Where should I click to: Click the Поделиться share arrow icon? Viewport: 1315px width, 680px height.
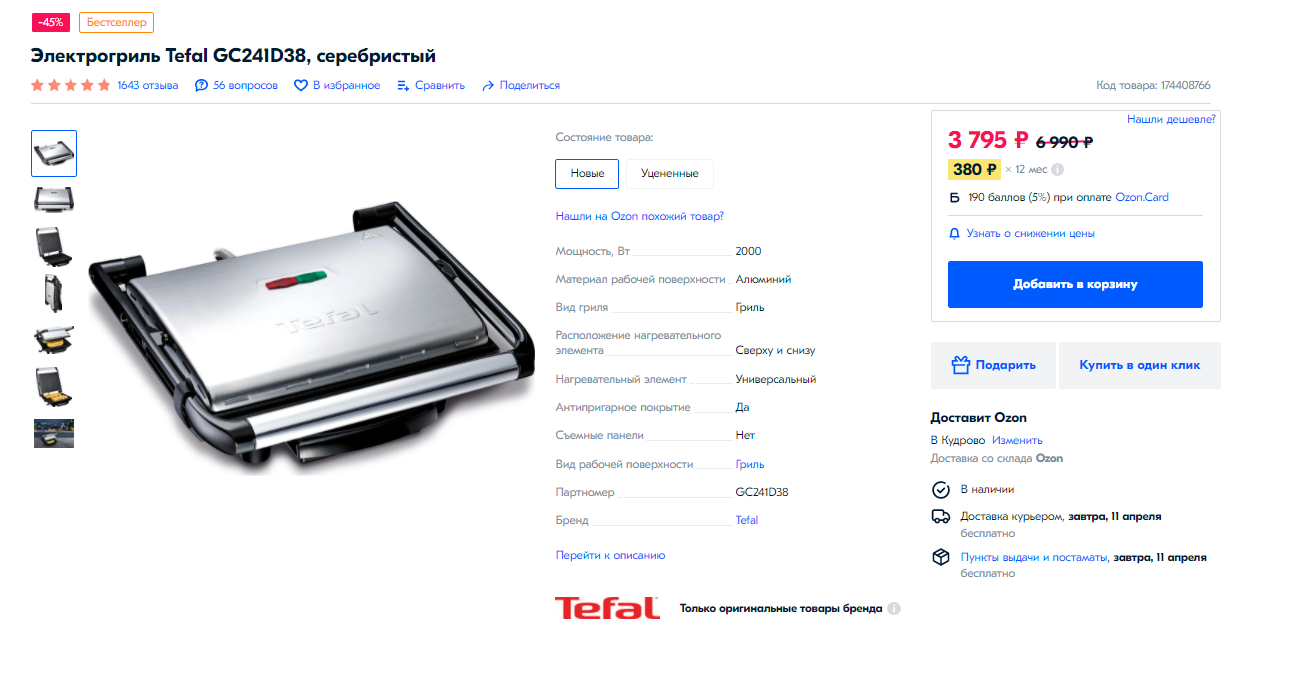click(488, 86)
